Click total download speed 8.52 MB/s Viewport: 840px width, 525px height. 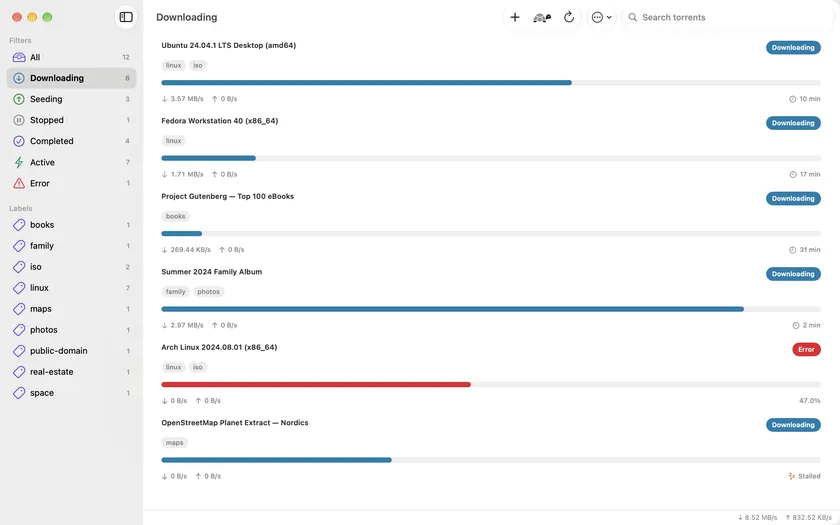[x=757, y=518]
